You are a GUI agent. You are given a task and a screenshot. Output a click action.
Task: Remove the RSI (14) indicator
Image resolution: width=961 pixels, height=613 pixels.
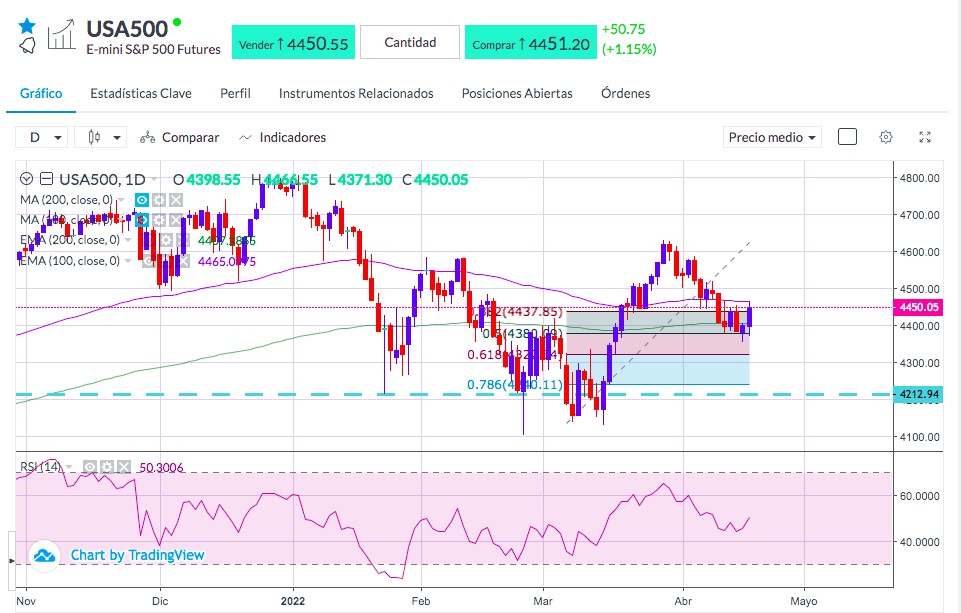click(x=124, y=467)
